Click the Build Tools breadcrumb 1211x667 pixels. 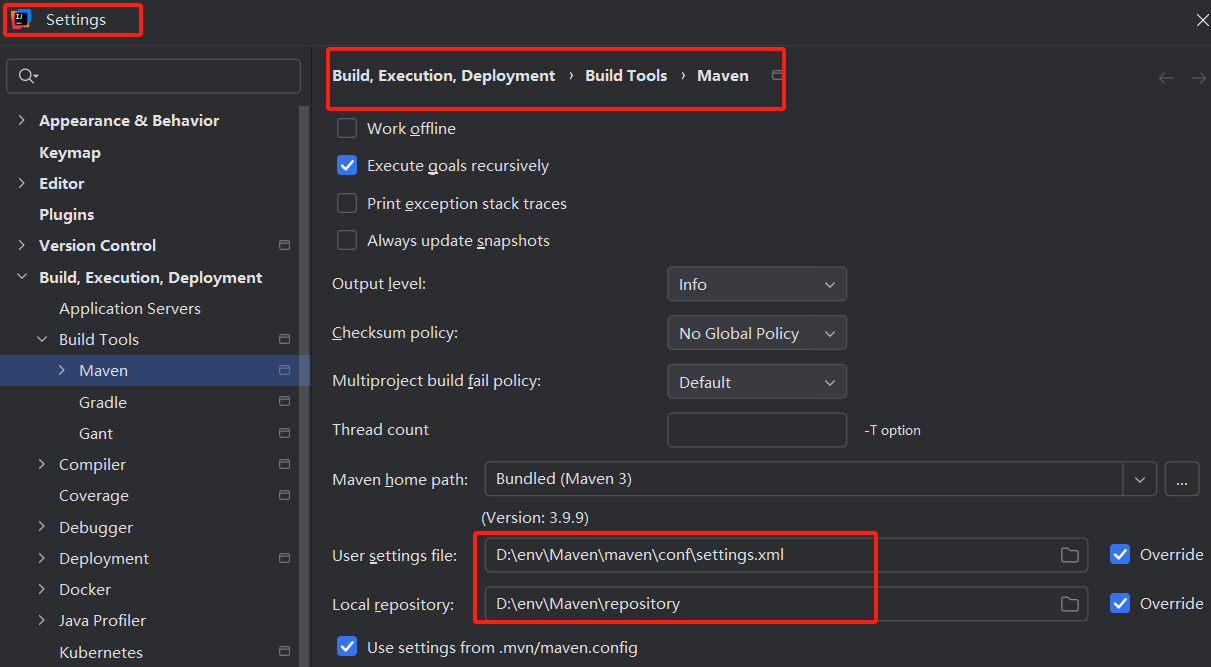click(626, 75)
